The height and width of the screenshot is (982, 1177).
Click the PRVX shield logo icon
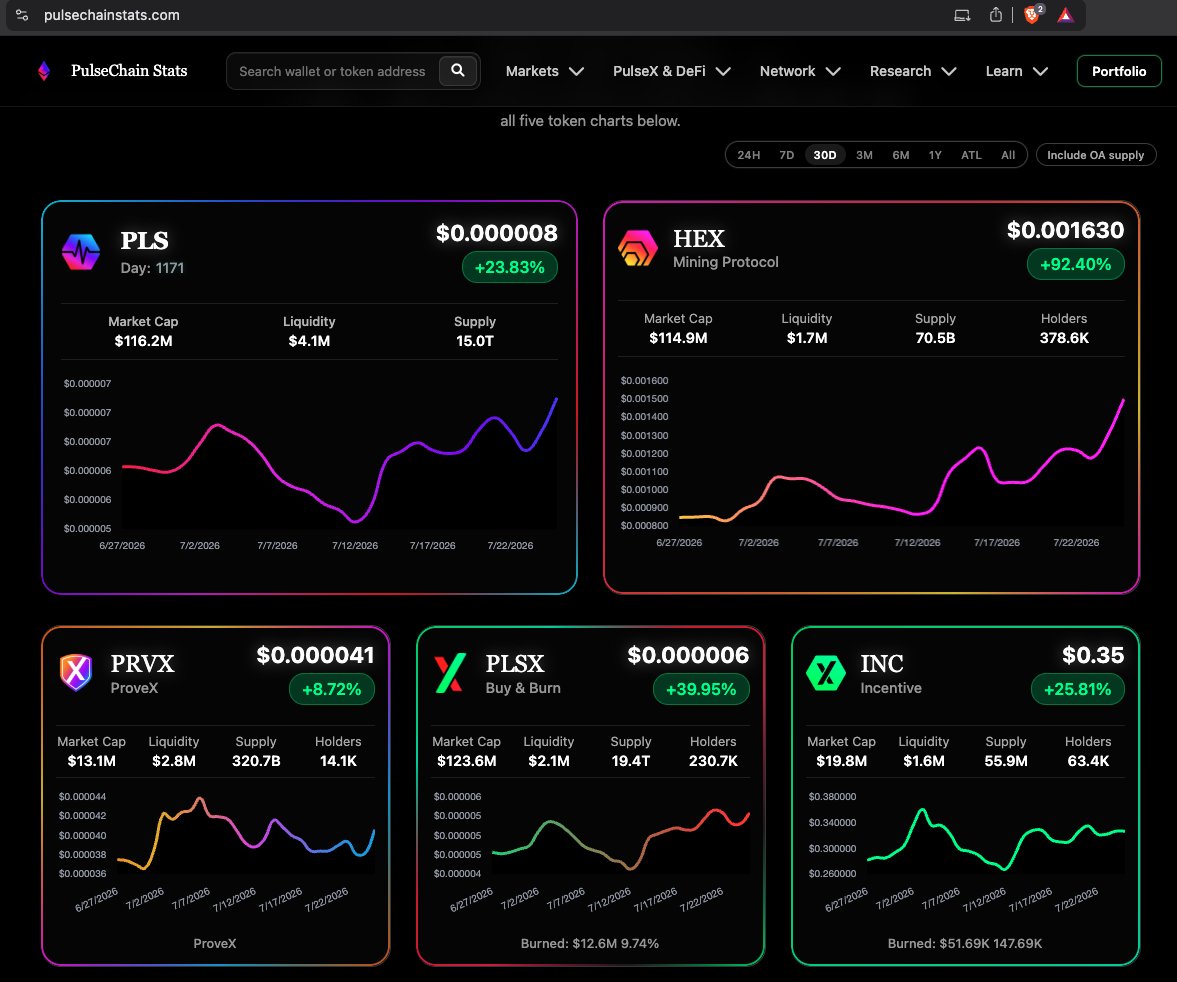(x=76, y=672)
